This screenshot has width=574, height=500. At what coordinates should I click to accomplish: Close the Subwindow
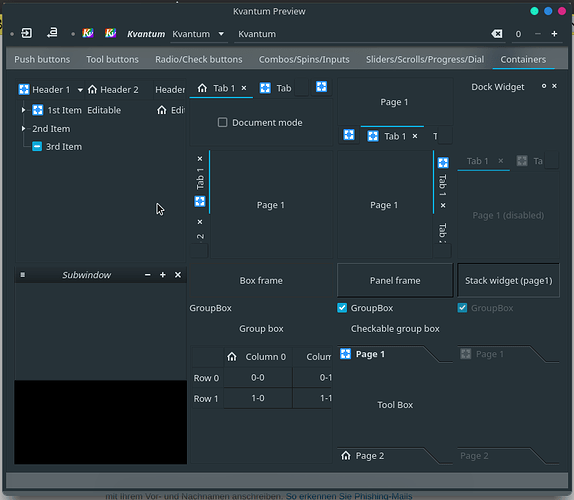(x=178, y=275)
